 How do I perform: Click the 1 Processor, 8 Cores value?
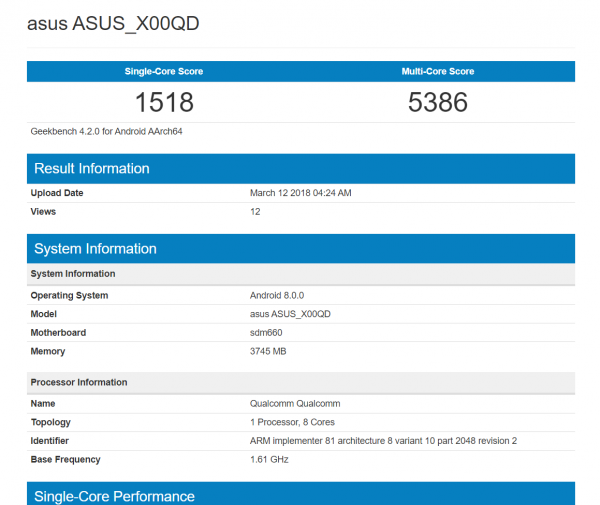coord(292,422)
